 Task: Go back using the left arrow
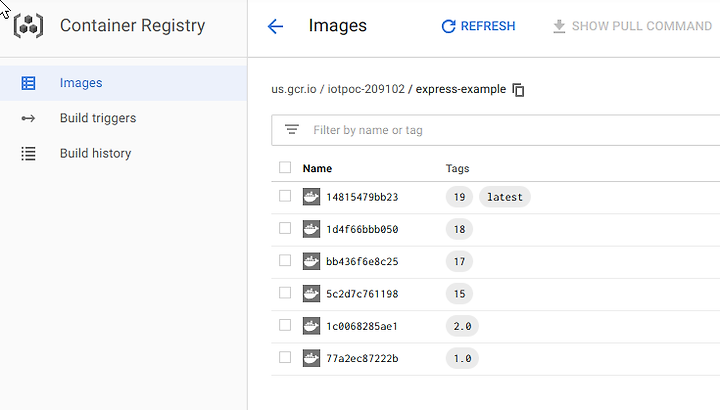(275, 26)
